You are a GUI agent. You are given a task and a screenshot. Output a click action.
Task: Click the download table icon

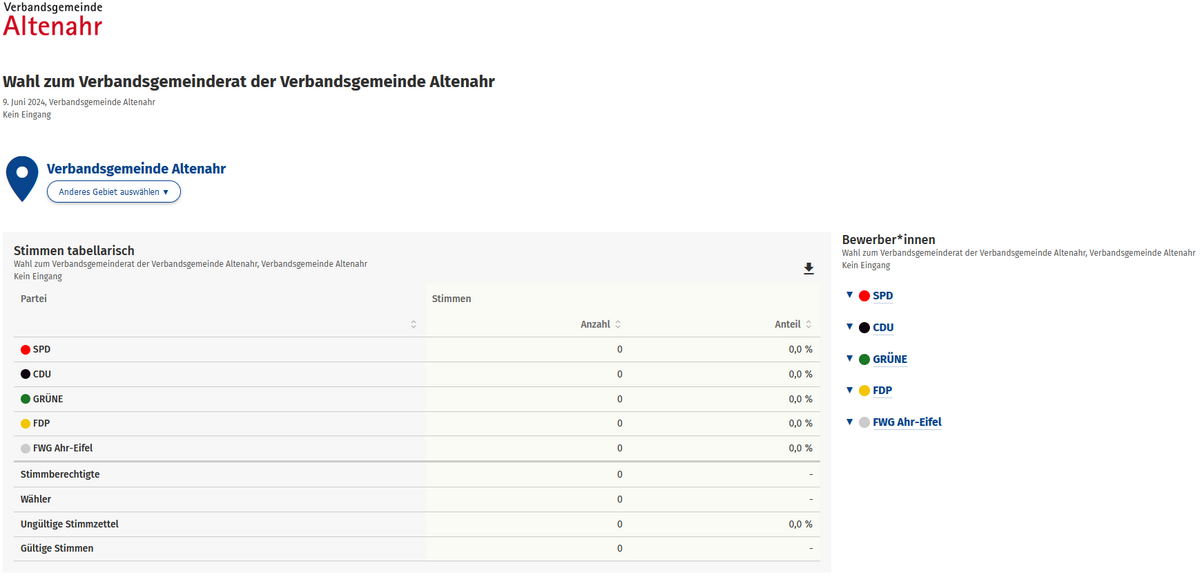[809, 269]
